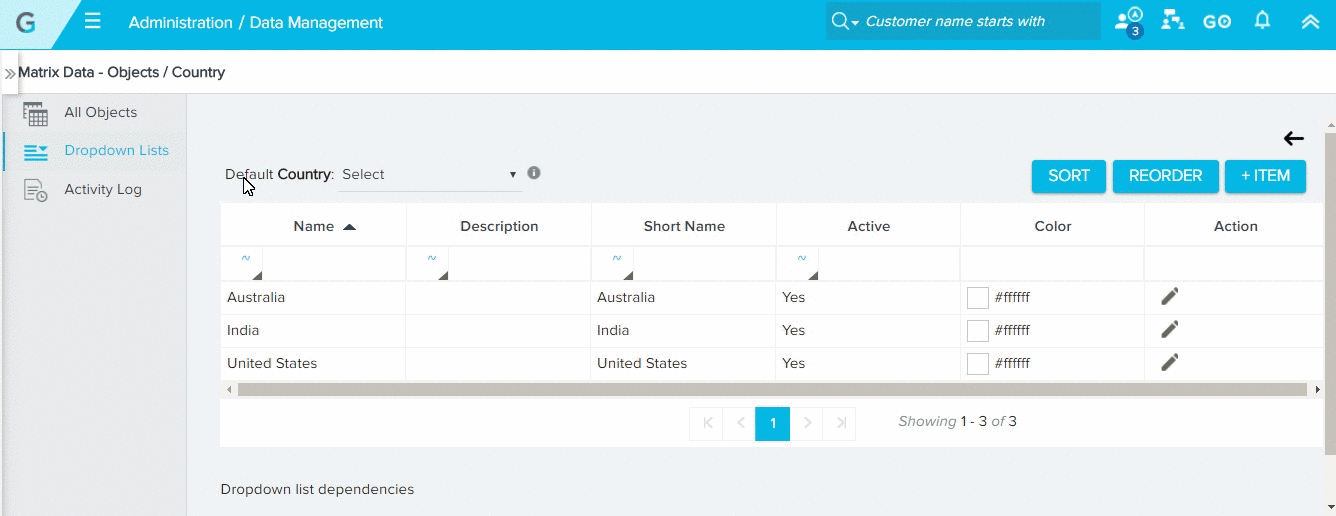This screenshot has width=1336, height=516.
Task: Click horizontal scrollbar left arrow
Action: (229, 389)
